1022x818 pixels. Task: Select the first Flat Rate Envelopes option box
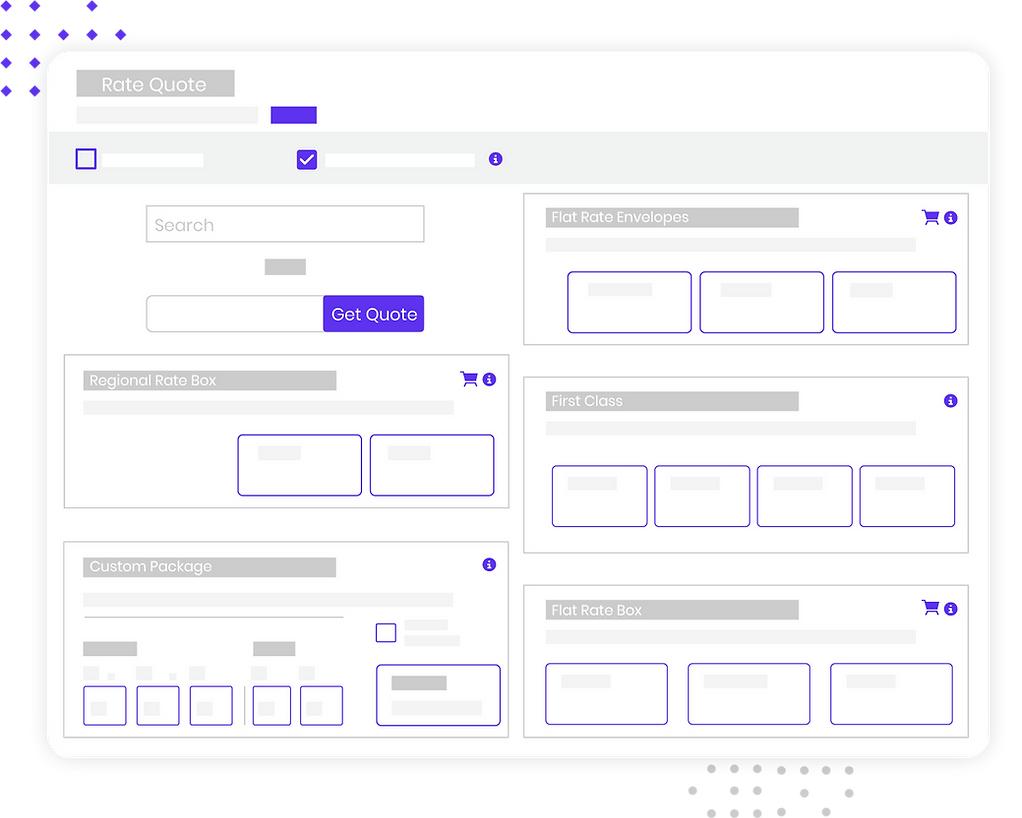(629, 302)
